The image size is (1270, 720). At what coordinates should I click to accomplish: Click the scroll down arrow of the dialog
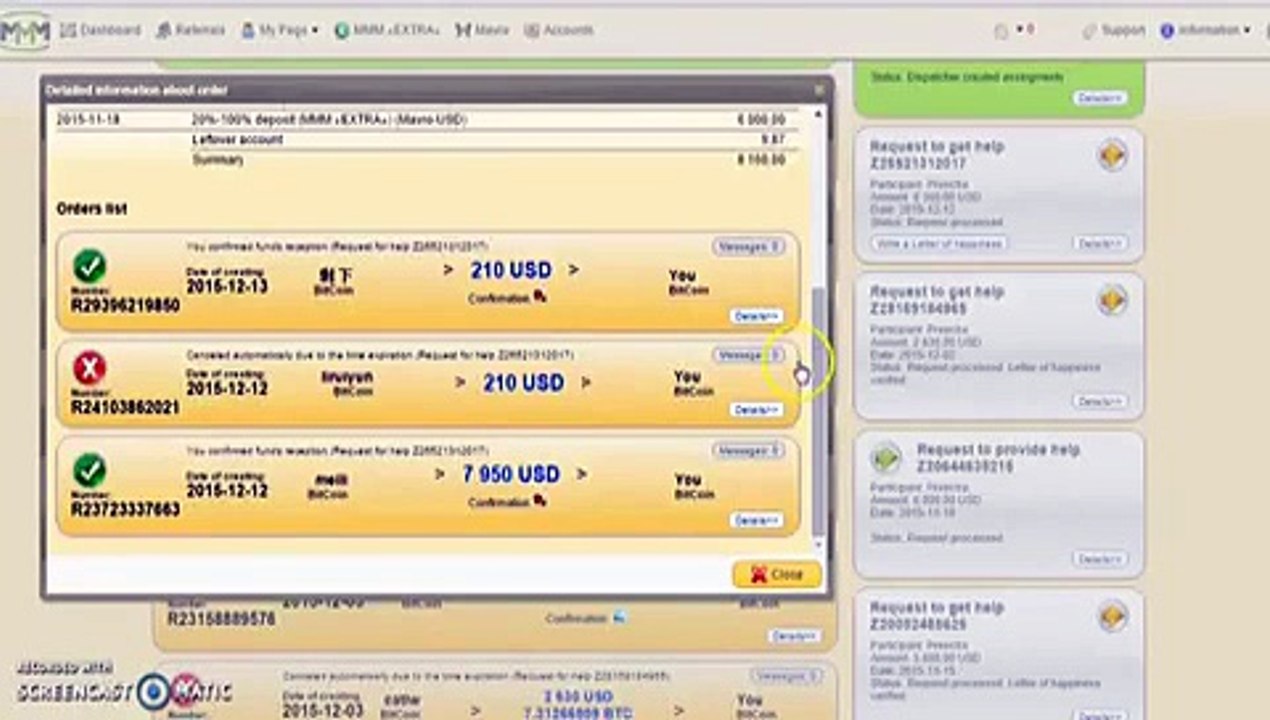click(819, 545)
